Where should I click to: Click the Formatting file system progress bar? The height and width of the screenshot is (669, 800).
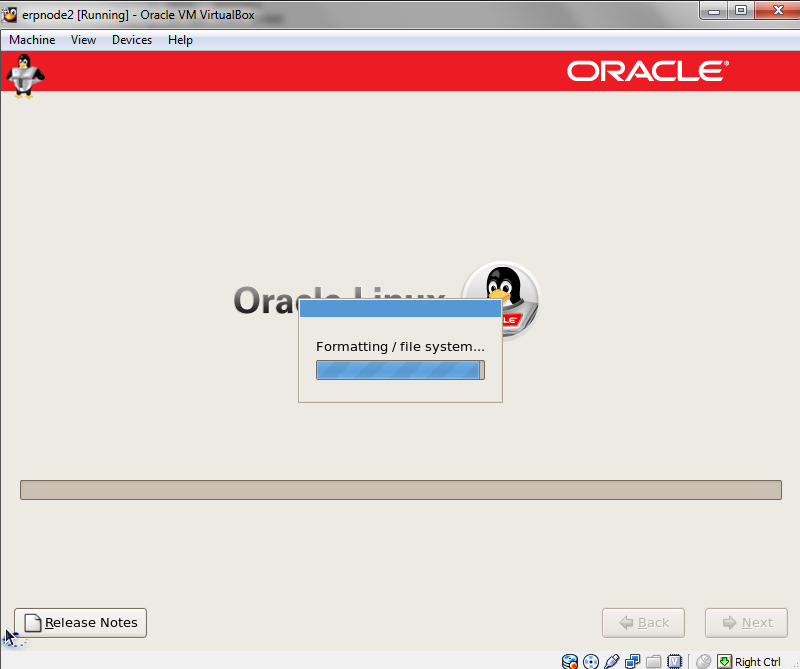coord(401,370)
